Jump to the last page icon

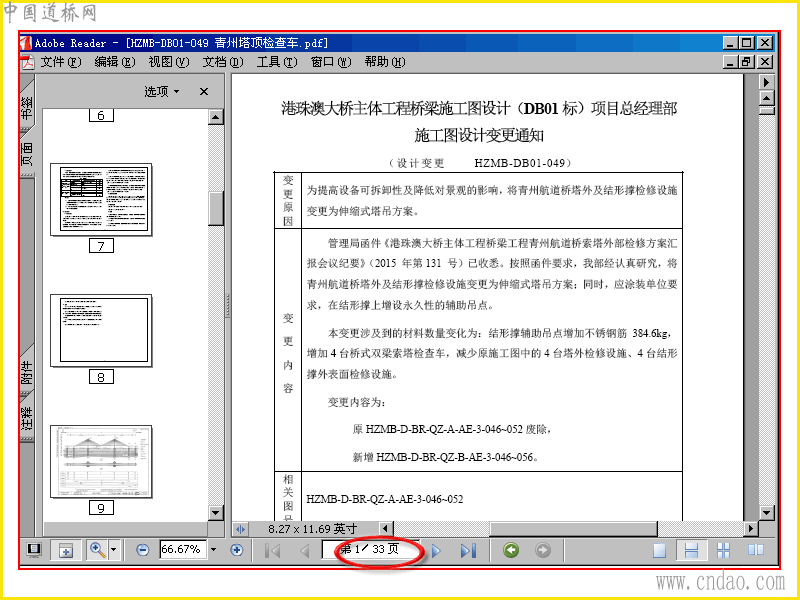(x=468, y=551)
